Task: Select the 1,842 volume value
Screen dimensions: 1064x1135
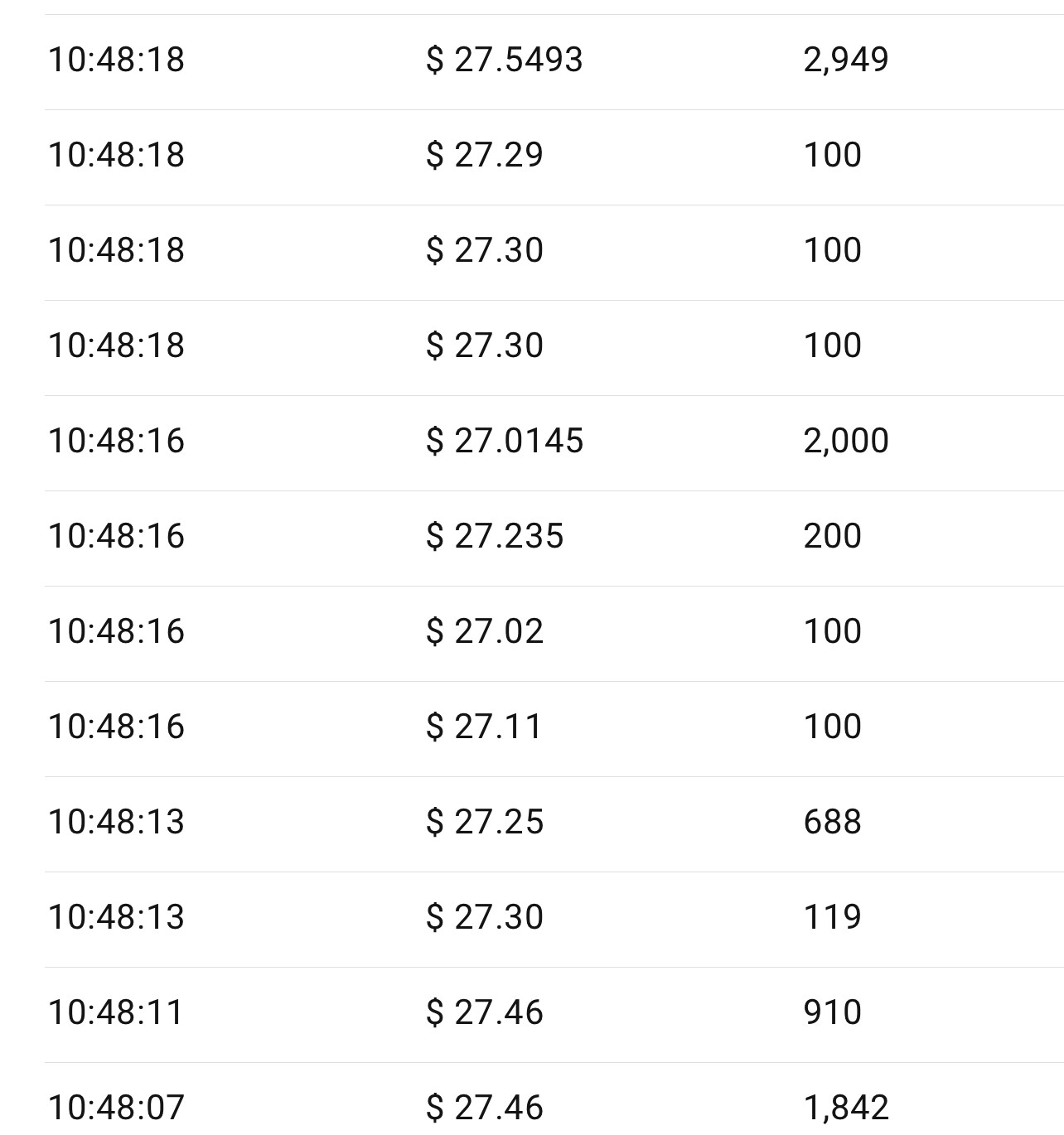Action: tap(845, 1108)
